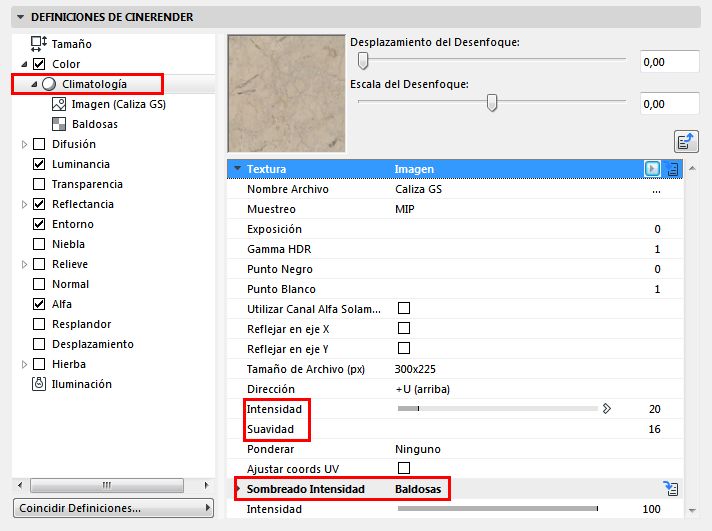This screenshot has height=531, width=712.
Task: Toggle the Color channel checkbox
Action: (x=39, y=64)
